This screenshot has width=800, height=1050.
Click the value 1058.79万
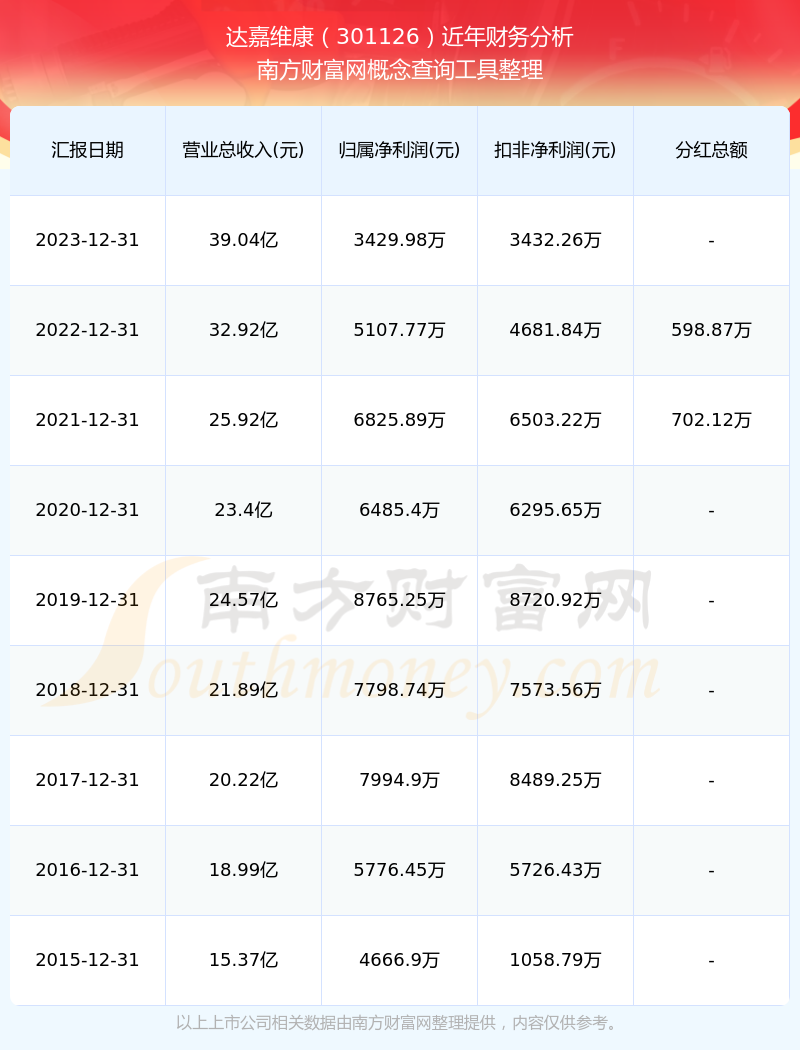[556, 960]
